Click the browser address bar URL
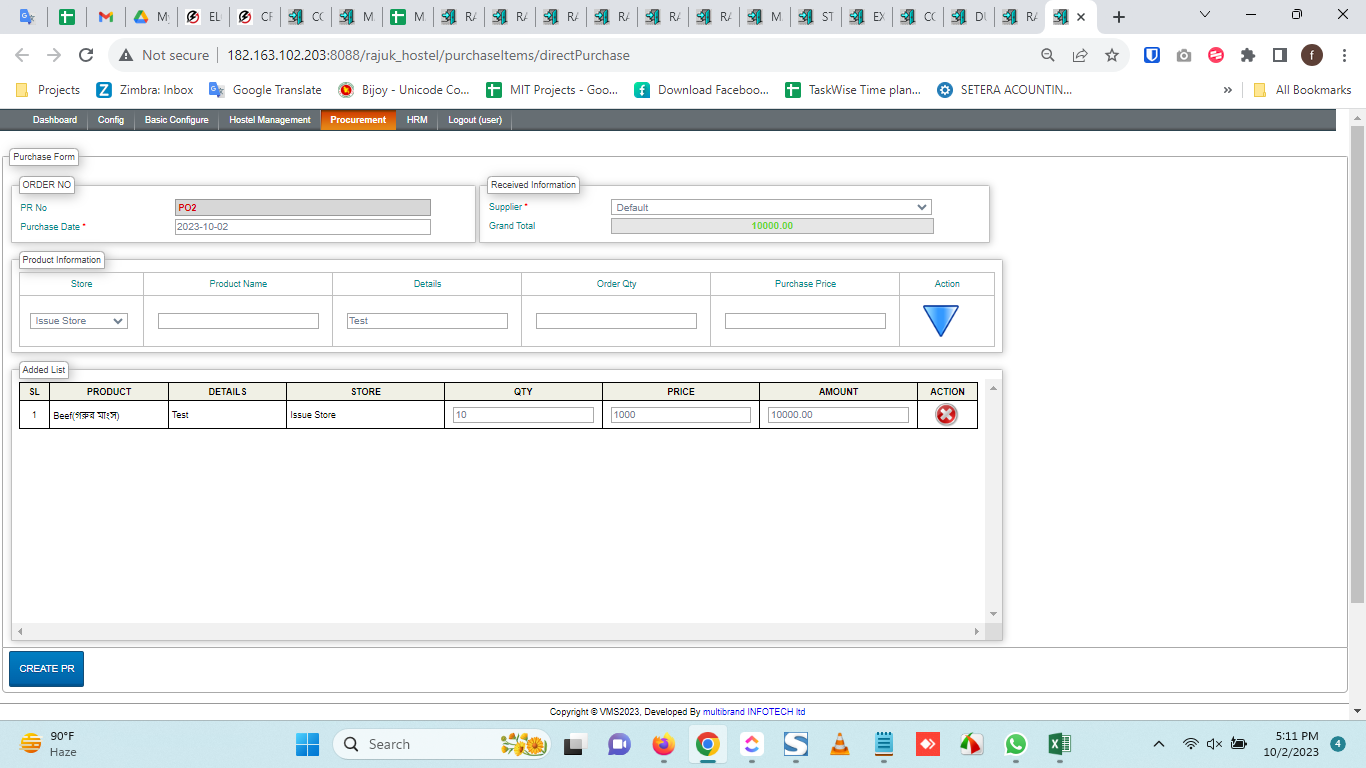 pyautogui.click(x=428, y=55)
